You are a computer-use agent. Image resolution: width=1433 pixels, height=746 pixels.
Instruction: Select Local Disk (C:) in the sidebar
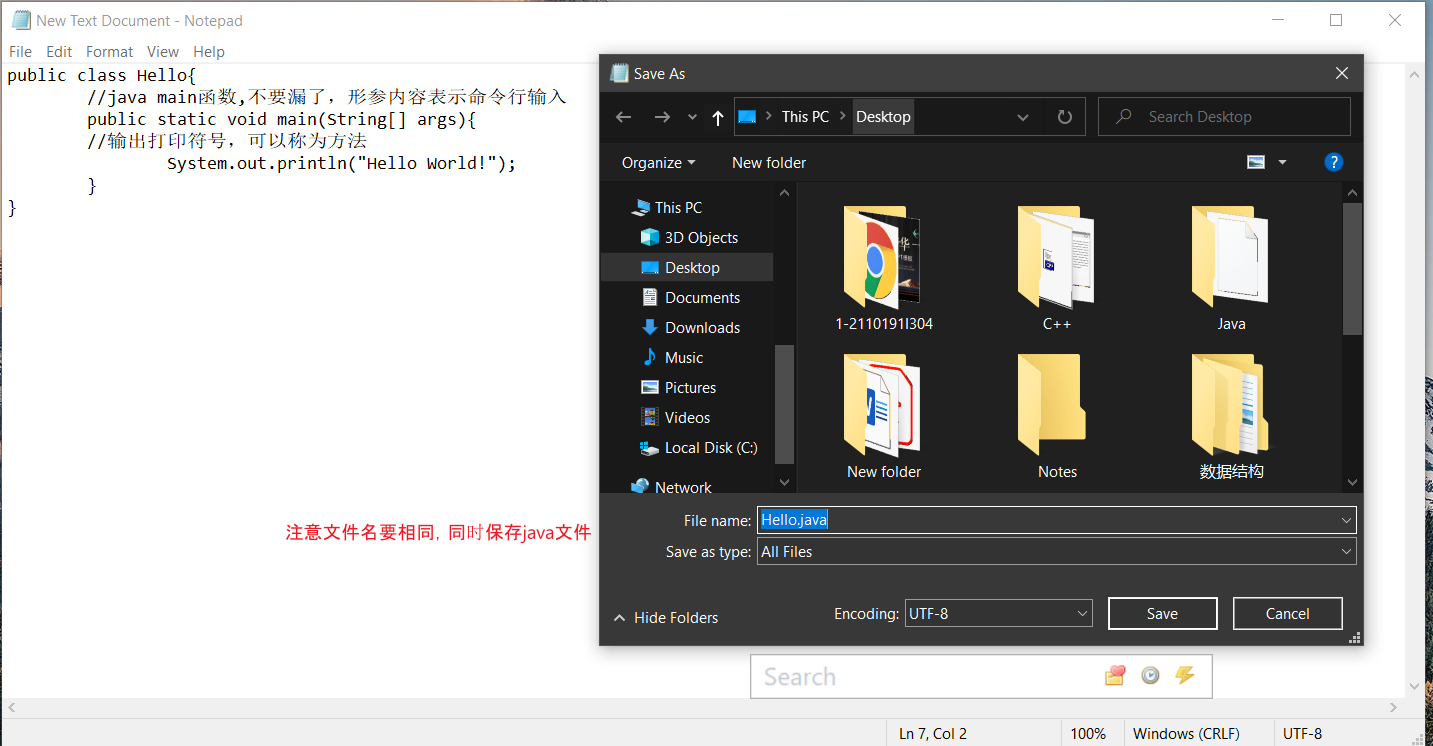point(707,447)
